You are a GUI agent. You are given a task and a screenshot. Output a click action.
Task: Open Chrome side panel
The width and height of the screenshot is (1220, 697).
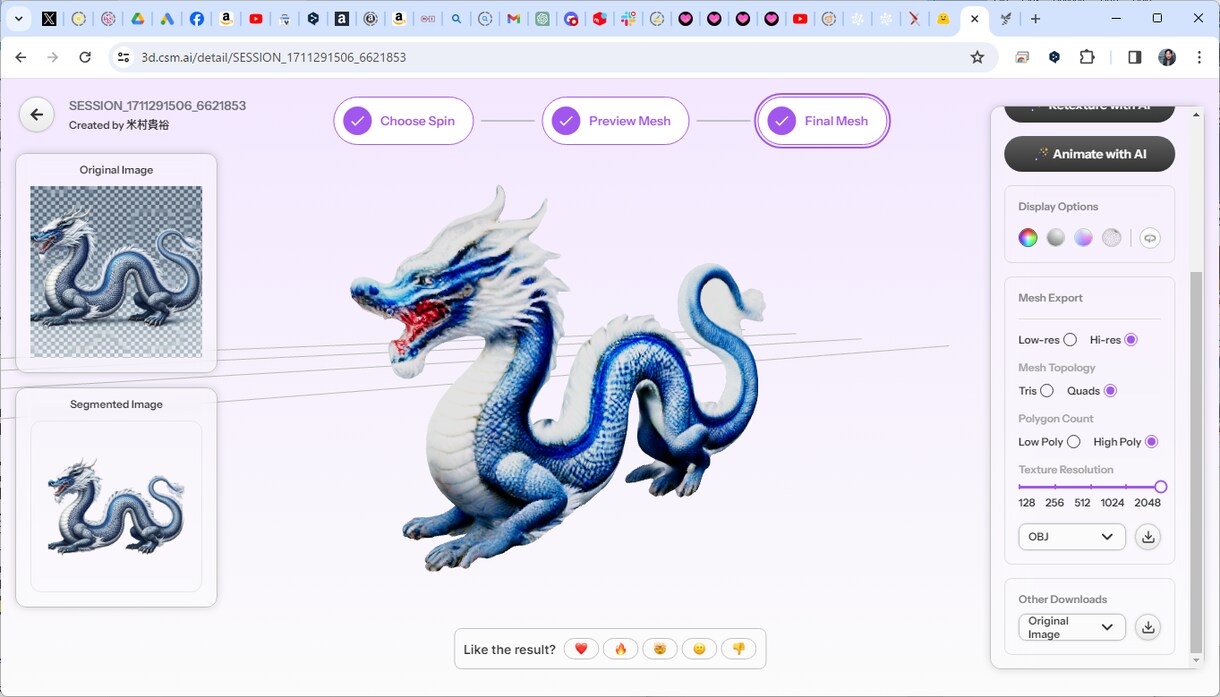pyautogui.click(x=1134, y=58)
